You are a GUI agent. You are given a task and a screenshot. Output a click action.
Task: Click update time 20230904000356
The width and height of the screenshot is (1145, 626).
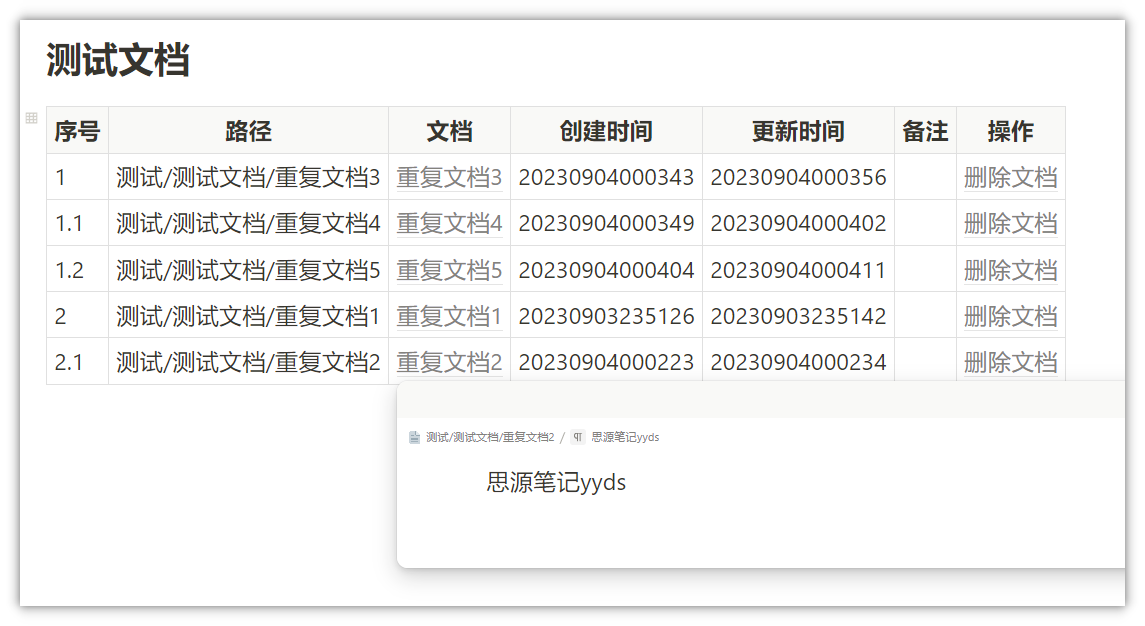coord(798,178)
